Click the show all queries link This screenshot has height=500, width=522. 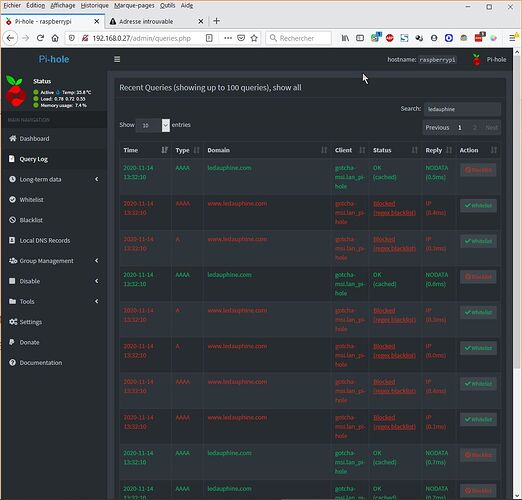(287, 88)
